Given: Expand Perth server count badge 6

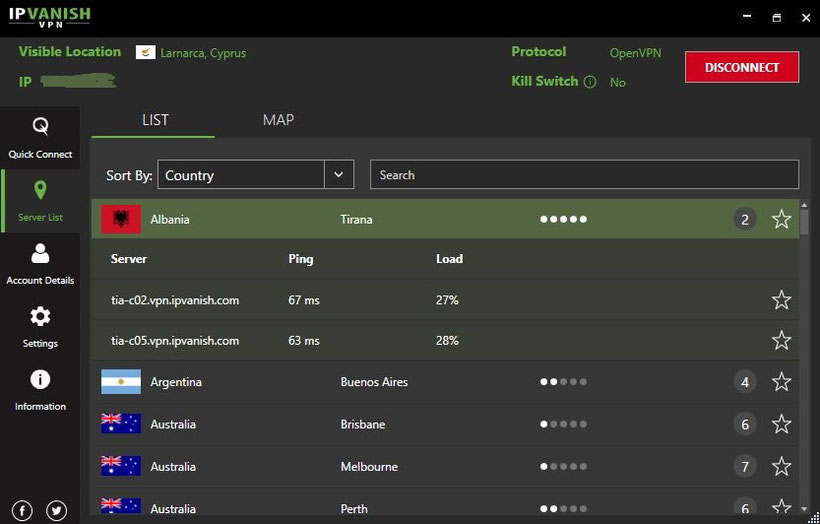Looking at the screenshot, I should click(745, 506).
